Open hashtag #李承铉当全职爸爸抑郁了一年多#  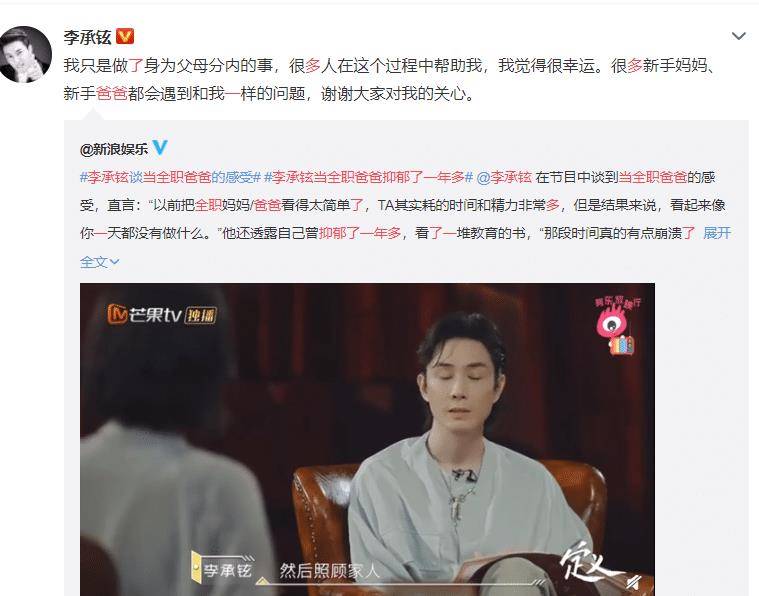point(368,177)
